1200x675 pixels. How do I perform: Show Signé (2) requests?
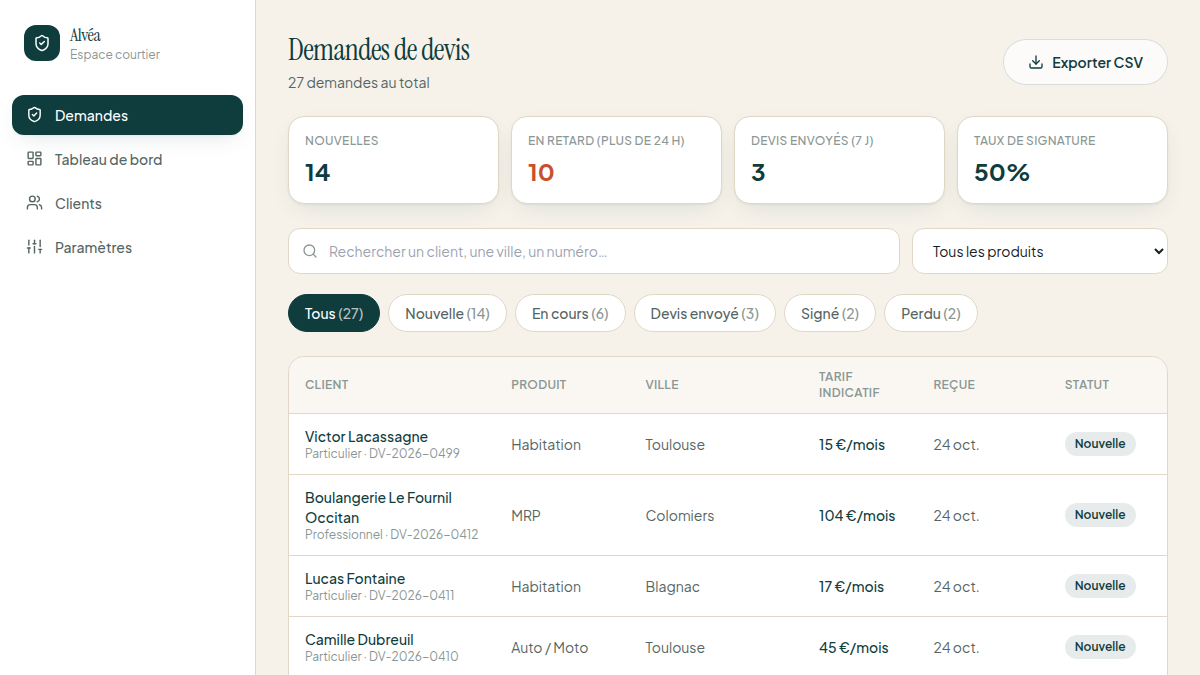tap(830, 313)
